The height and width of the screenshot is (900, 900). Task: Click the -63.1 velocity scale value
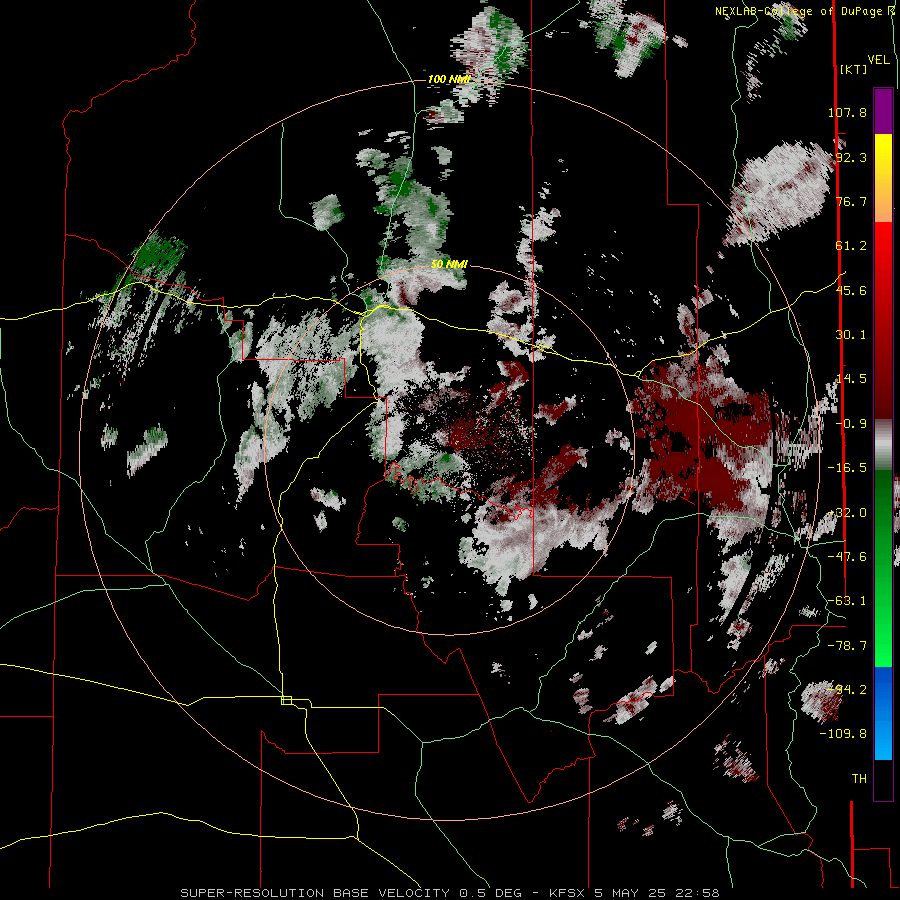click(847, 601)
